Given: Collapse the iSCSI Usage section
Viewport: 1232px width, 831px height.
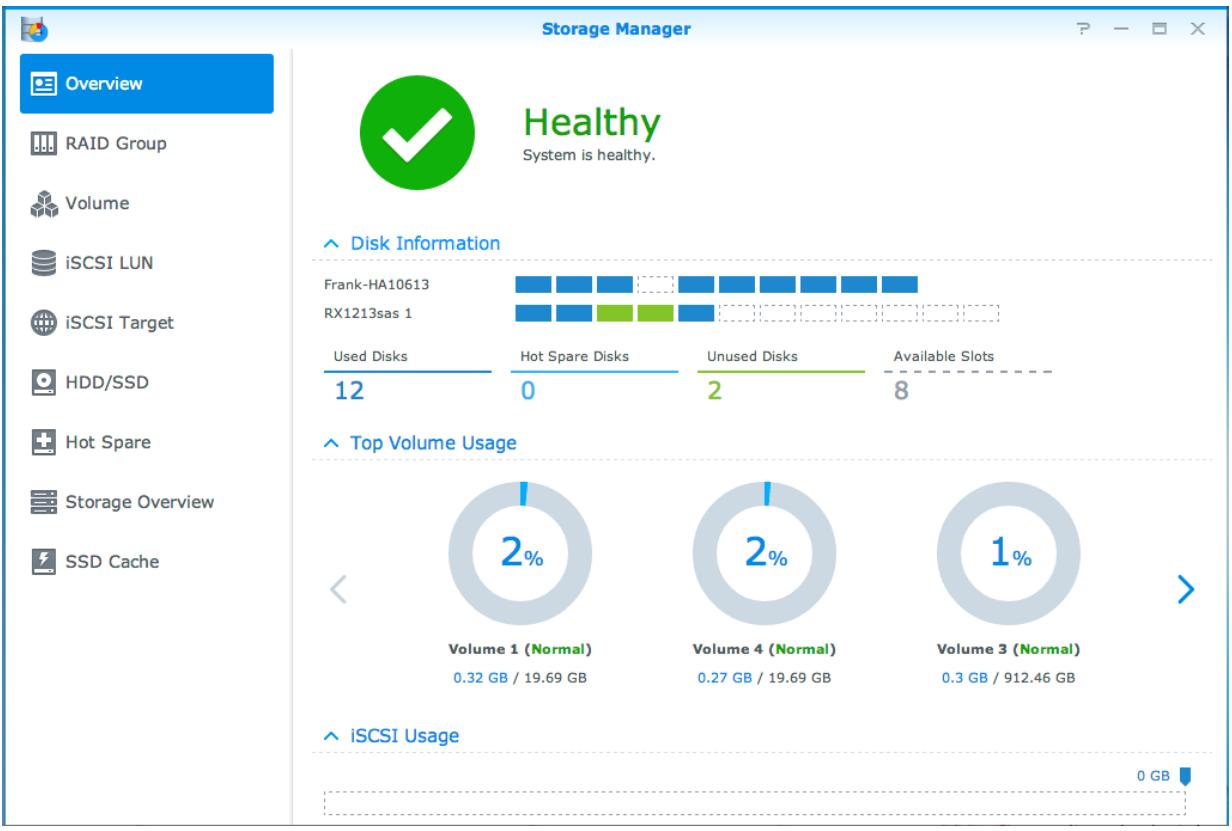Looking at the screenshot, I should pyautogui.click(x=333, y=737).
